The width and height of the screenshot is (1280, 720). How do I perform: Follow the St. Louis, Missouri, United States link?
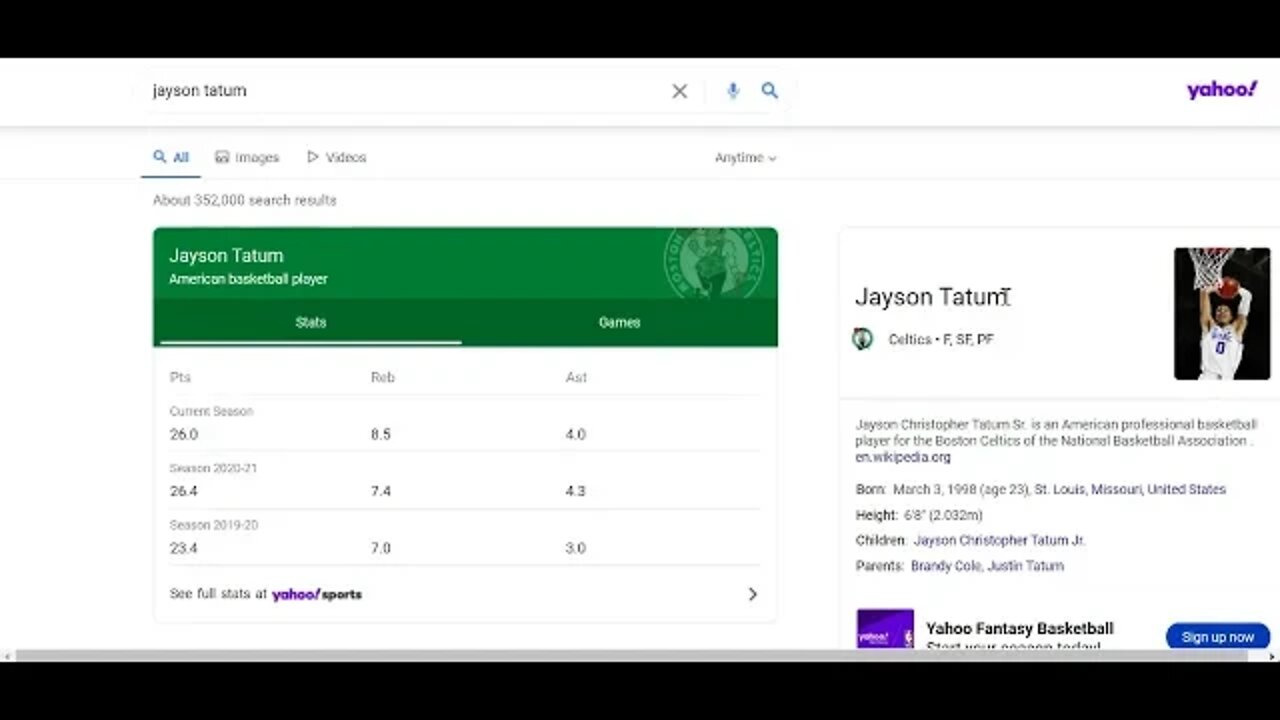click(x=1130, y=489)
